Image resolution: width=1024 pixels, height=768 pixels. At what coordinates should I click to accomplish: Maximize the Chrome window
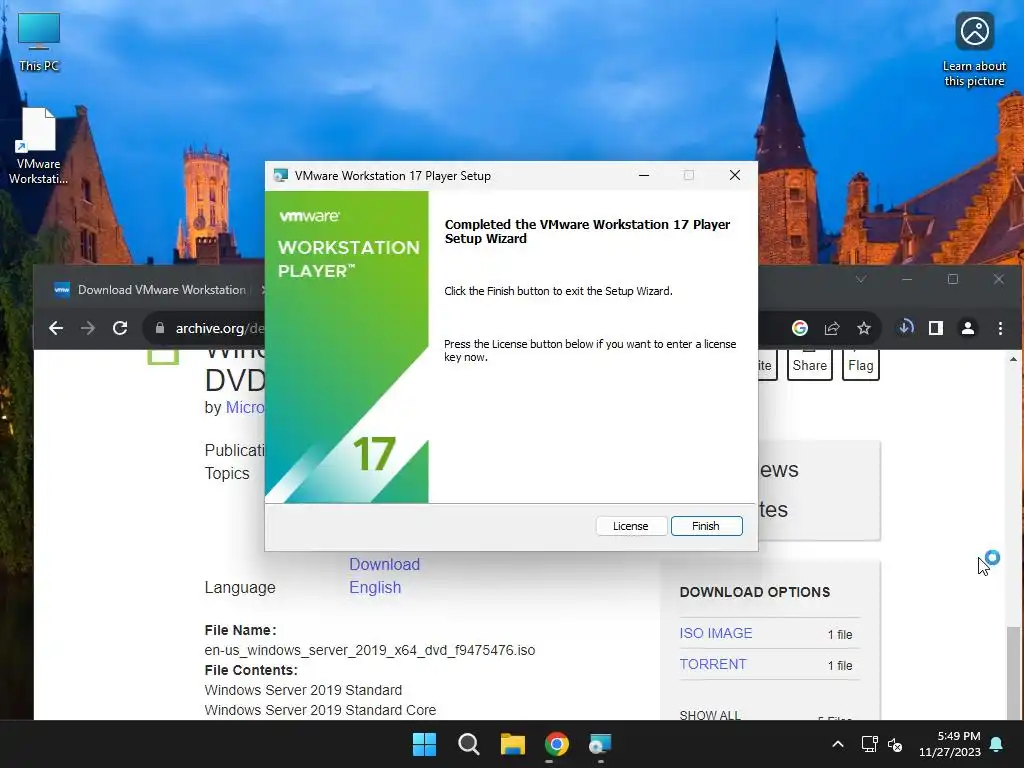click(x=953, y=279)
